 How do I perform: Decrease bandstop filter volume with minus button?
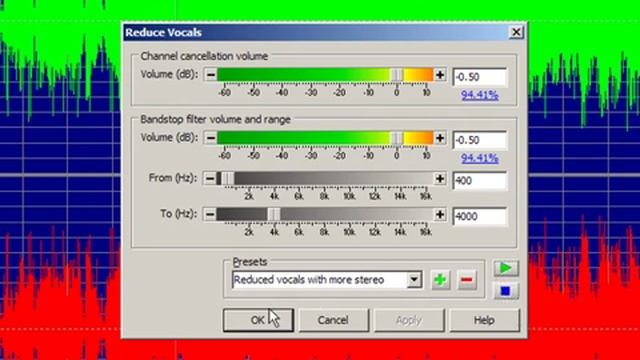click(211, 138)
